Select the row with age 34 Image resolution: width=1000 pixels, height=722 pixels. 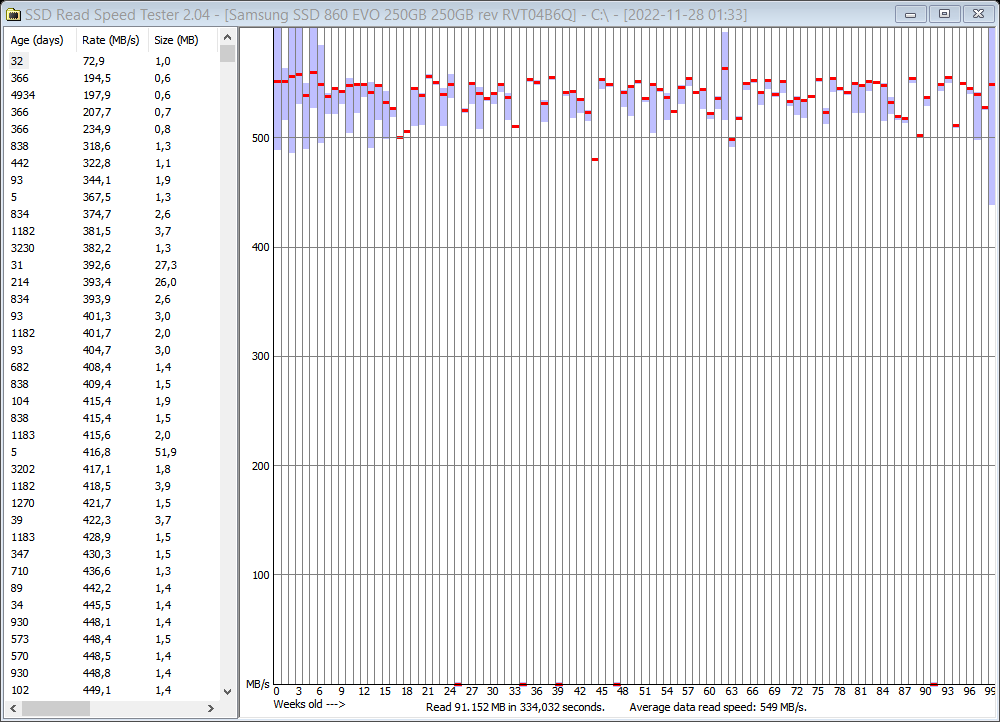[112, 605]
